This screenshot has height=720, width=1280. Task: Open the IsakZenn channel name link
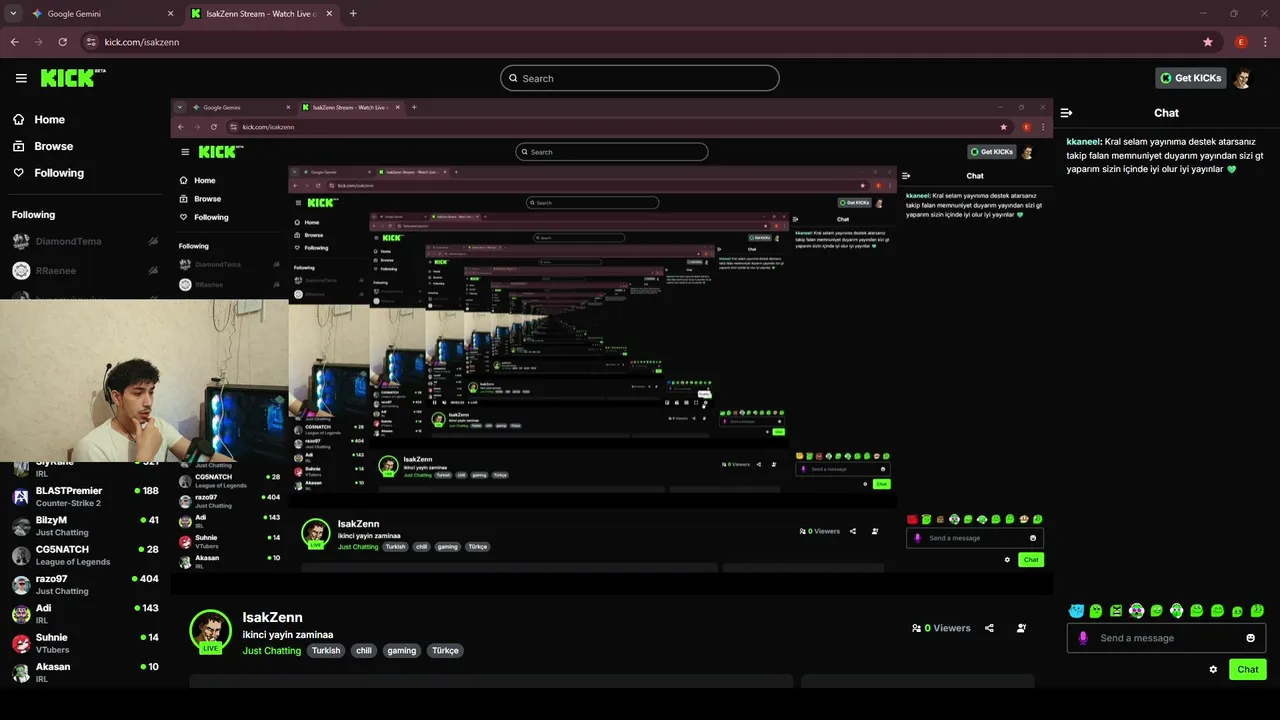coord(272,617)
